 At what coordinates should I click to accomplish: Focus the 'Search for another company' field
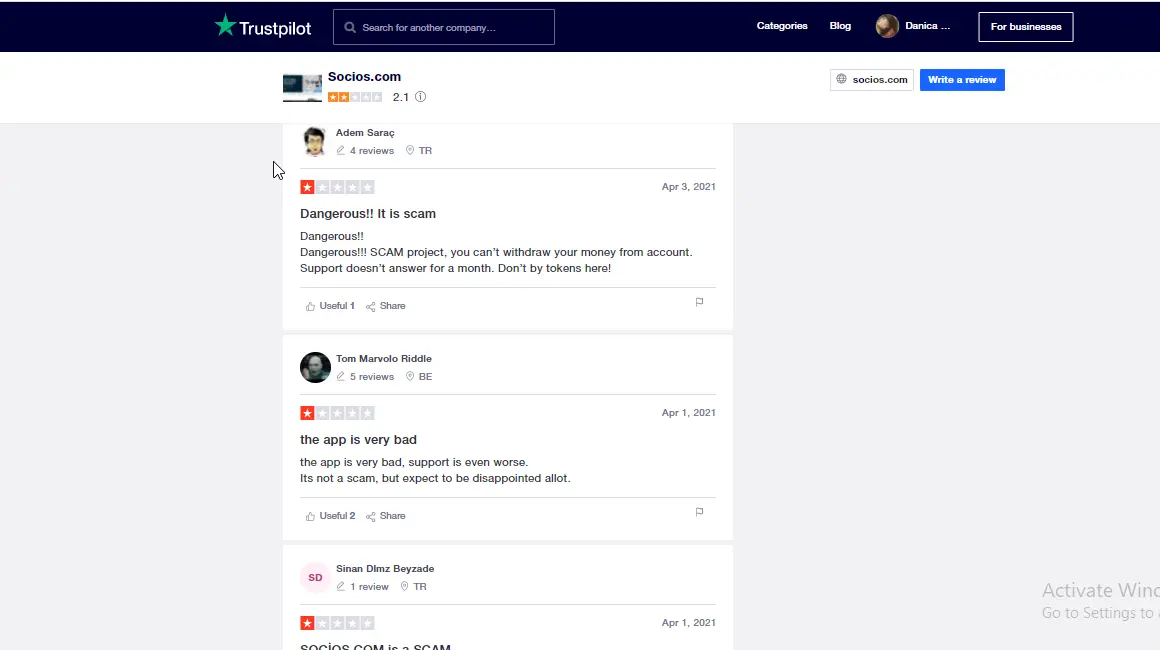point(444,27)
